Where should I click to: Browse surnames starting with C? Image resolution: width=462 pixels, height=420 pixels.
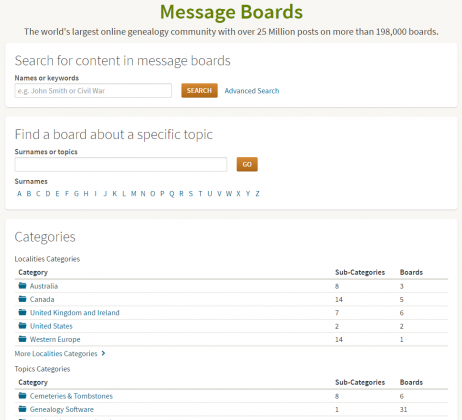point(38,194)
